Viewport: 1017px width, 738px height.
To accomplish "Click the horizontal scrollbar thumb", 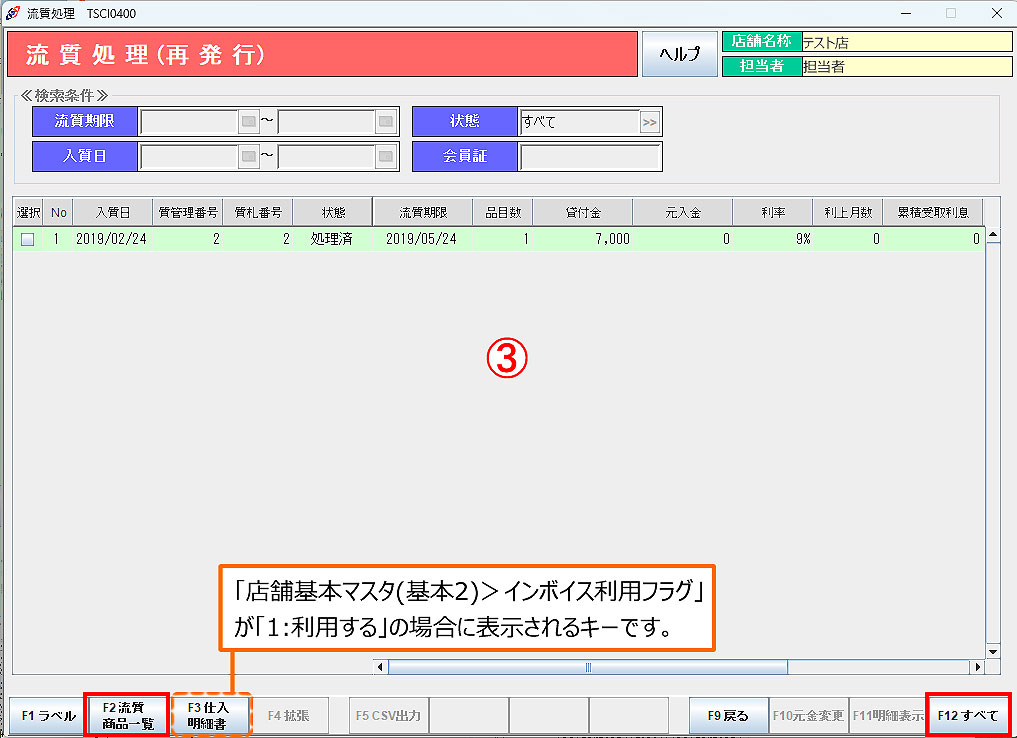I will (588, 667).
